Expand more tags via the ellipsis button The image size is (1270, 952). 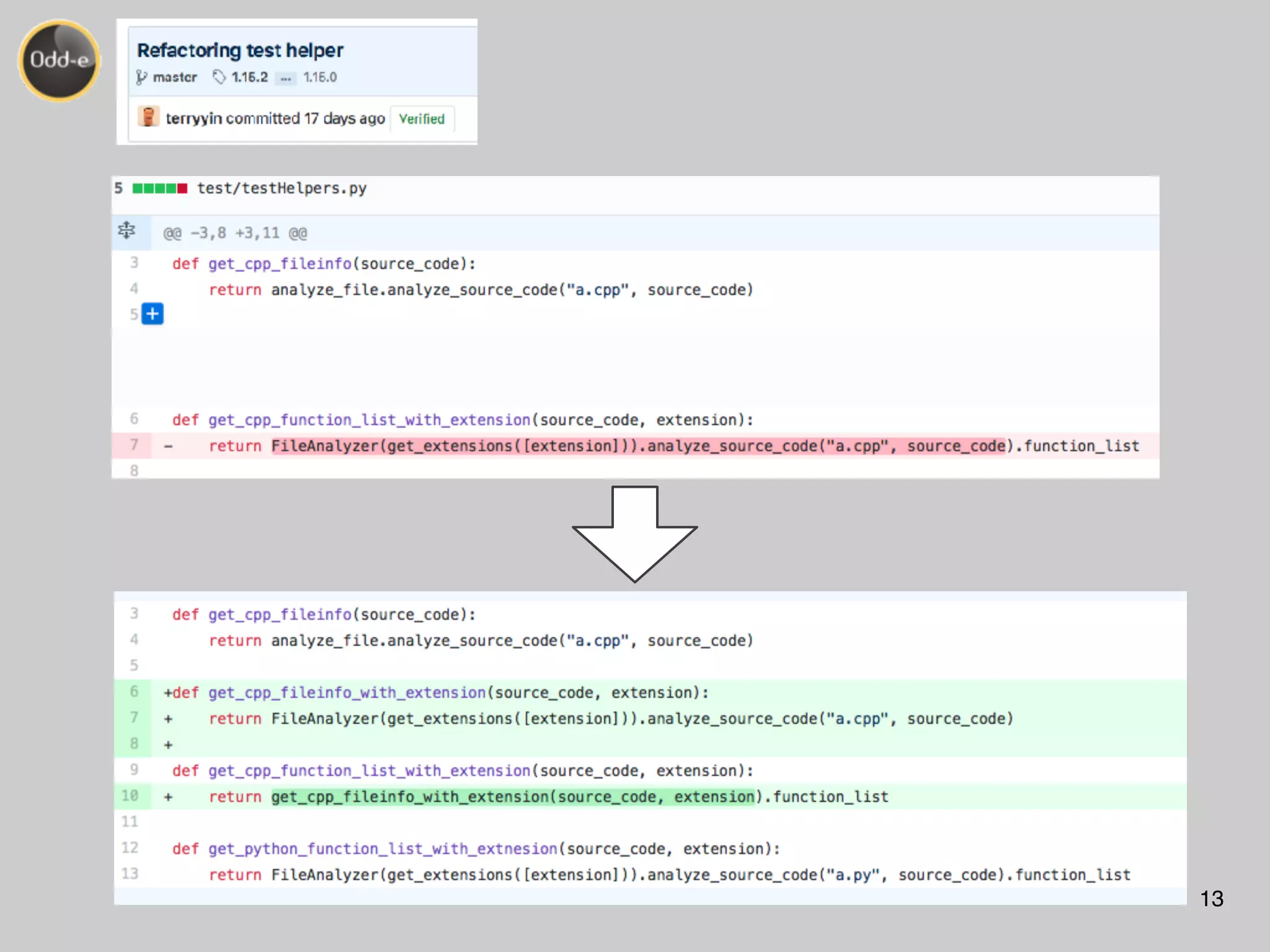pyautogui.click(x=285, y=78)
